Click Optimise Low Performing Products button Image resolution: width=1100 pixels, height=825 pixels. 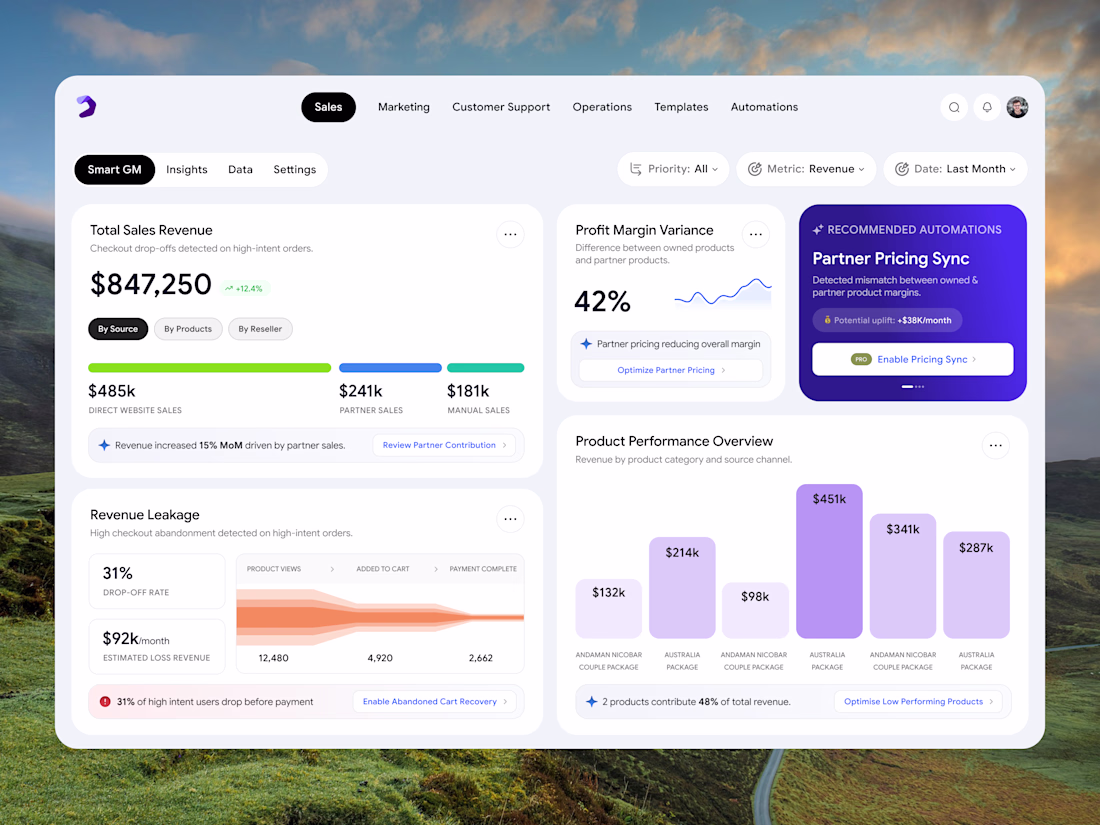point(918,702)
